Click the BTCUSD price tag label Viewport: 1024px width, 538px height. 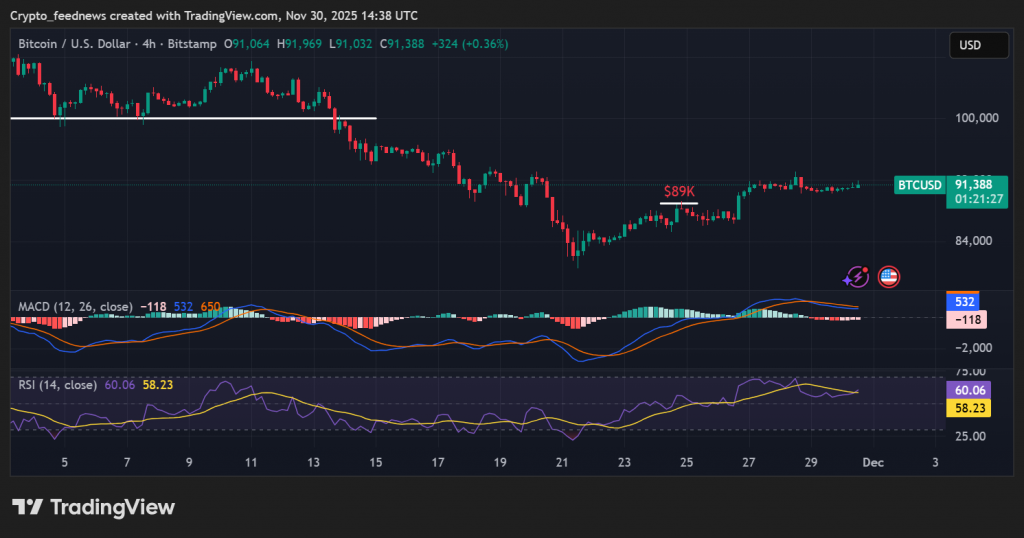[919, 185]
